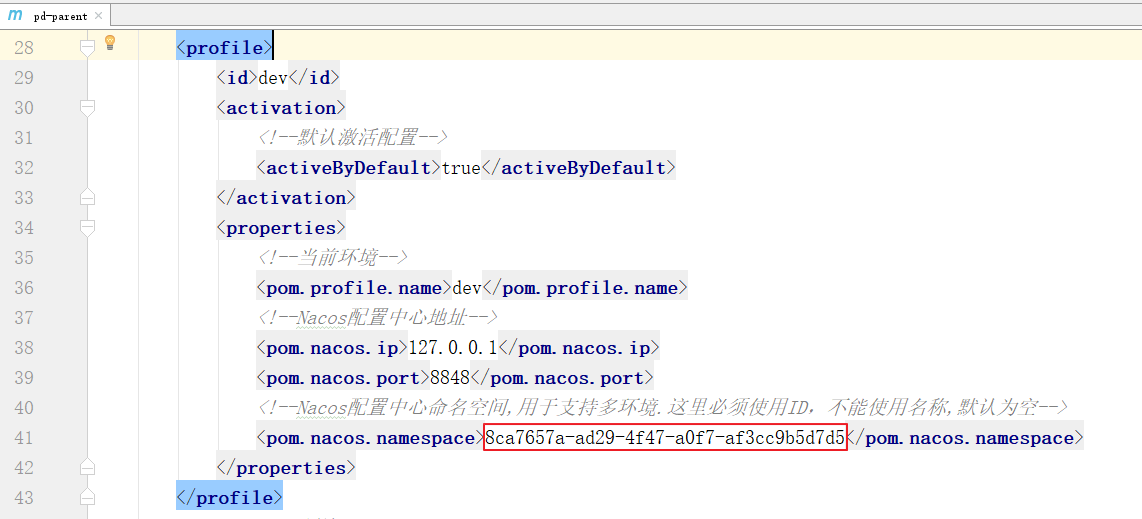
Task: Collapse the profile block at line 28
Action: (87, 47)
